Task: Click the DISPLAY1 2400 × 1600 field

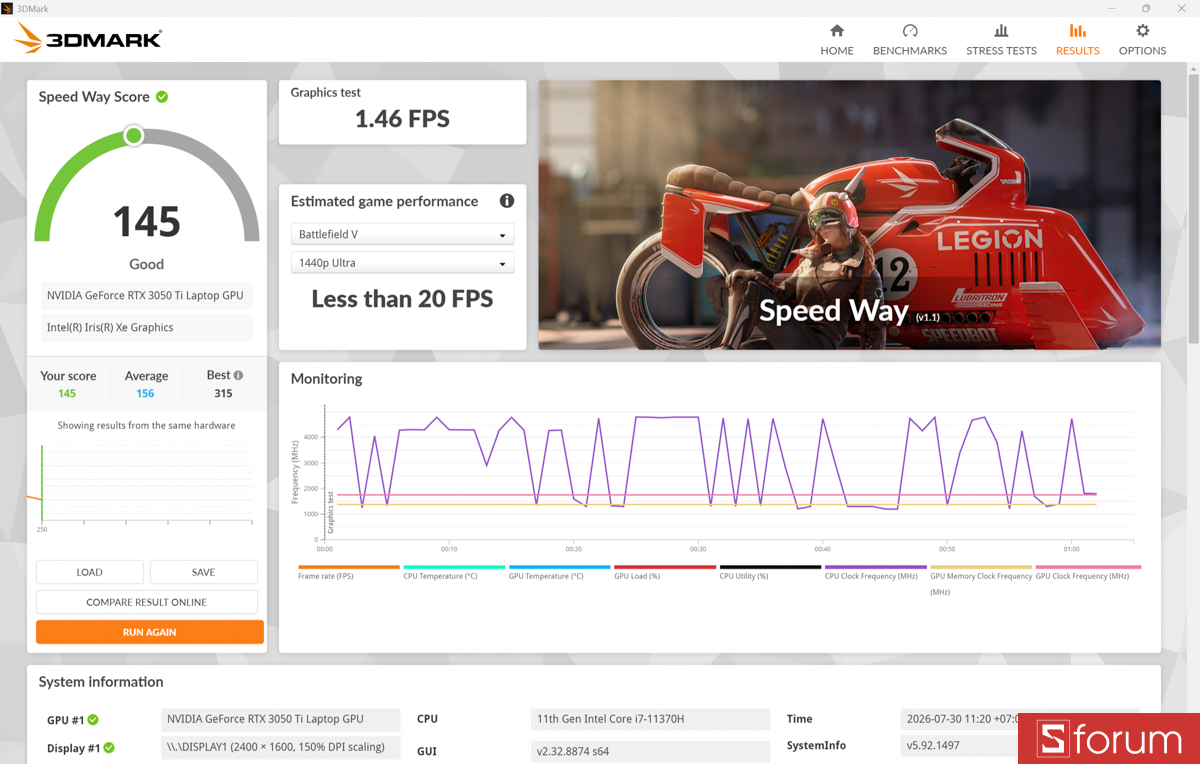Action: click(281, 748)
